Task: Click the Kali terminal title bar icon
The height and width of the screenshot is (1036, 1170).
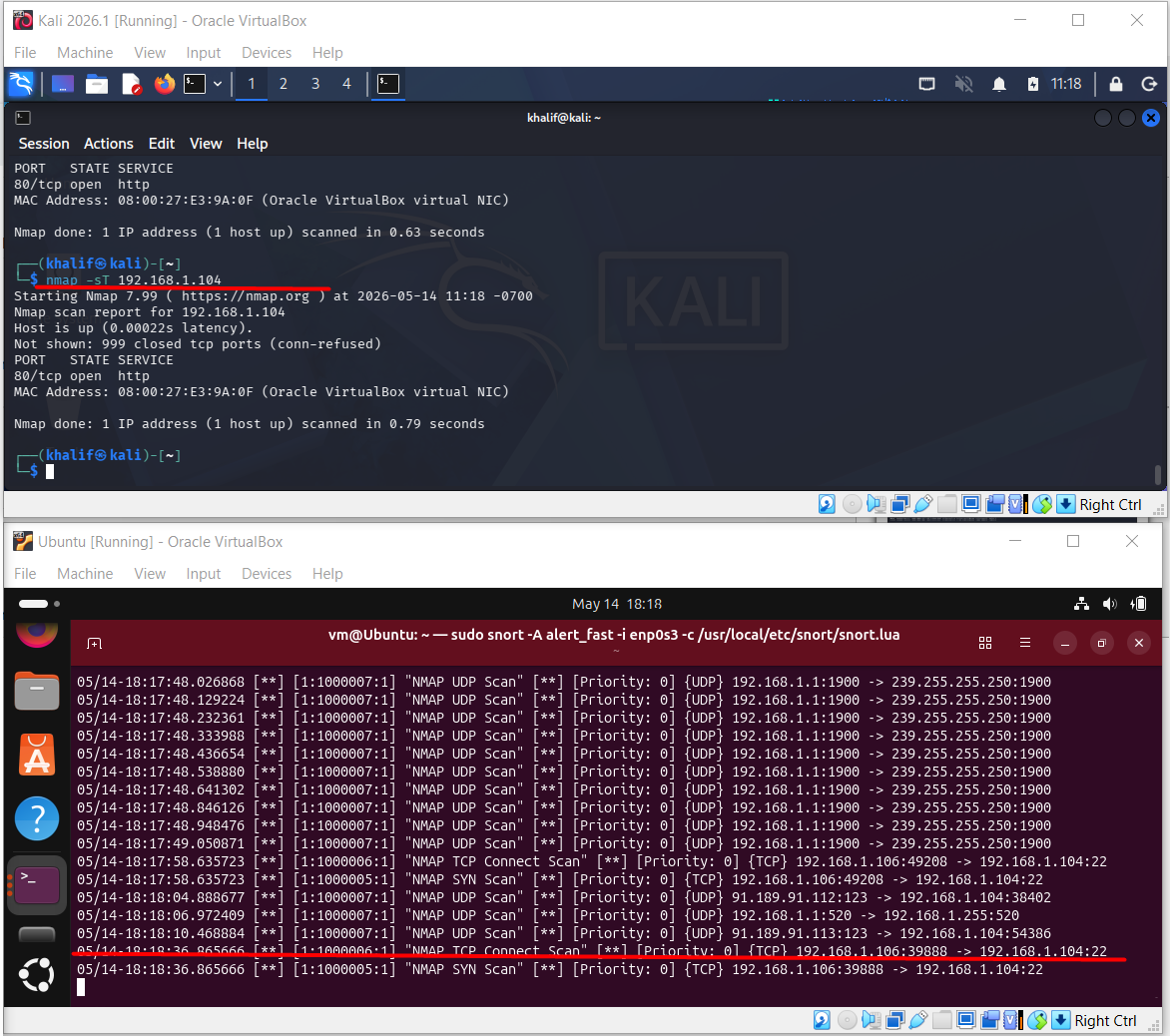Action: (23, 117)
